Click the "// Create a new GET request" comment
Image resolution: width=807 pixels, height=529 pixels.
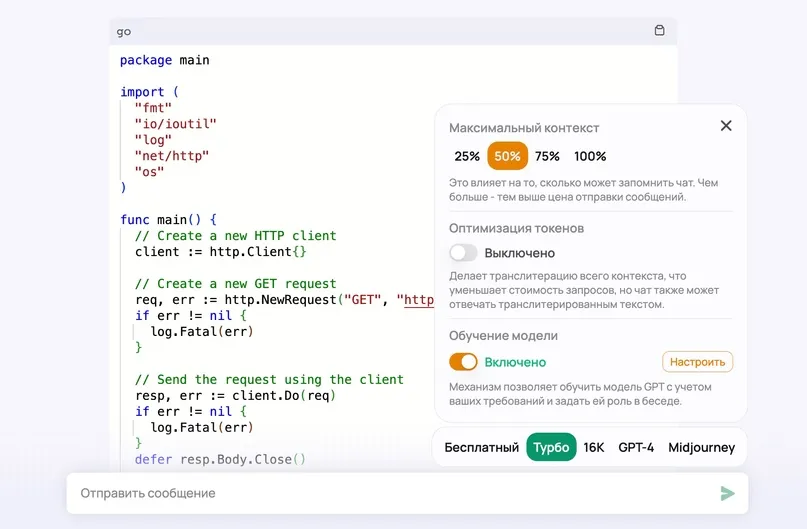[x=236, y=284]
